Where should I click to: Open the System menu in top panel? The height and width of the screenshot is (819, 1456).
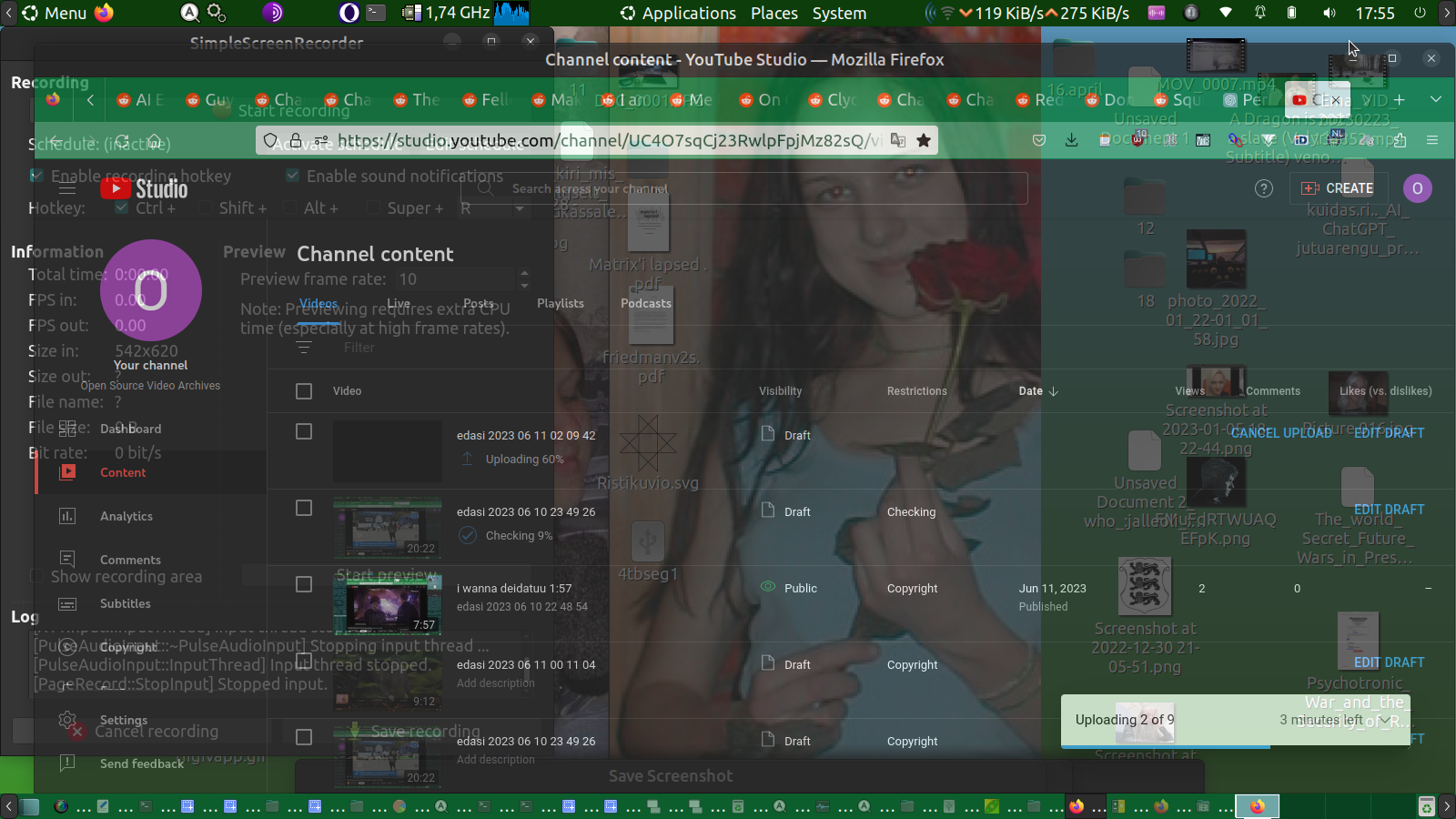[x=839, y=14]
